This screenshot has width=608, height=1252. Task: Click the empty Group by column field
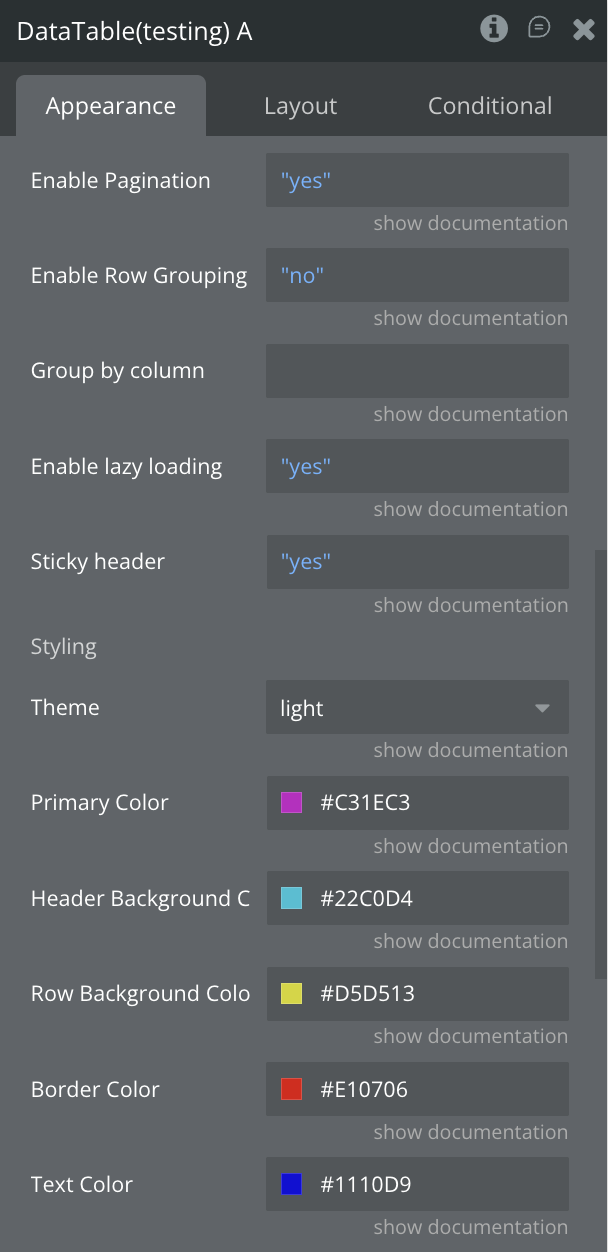(417, 371)
